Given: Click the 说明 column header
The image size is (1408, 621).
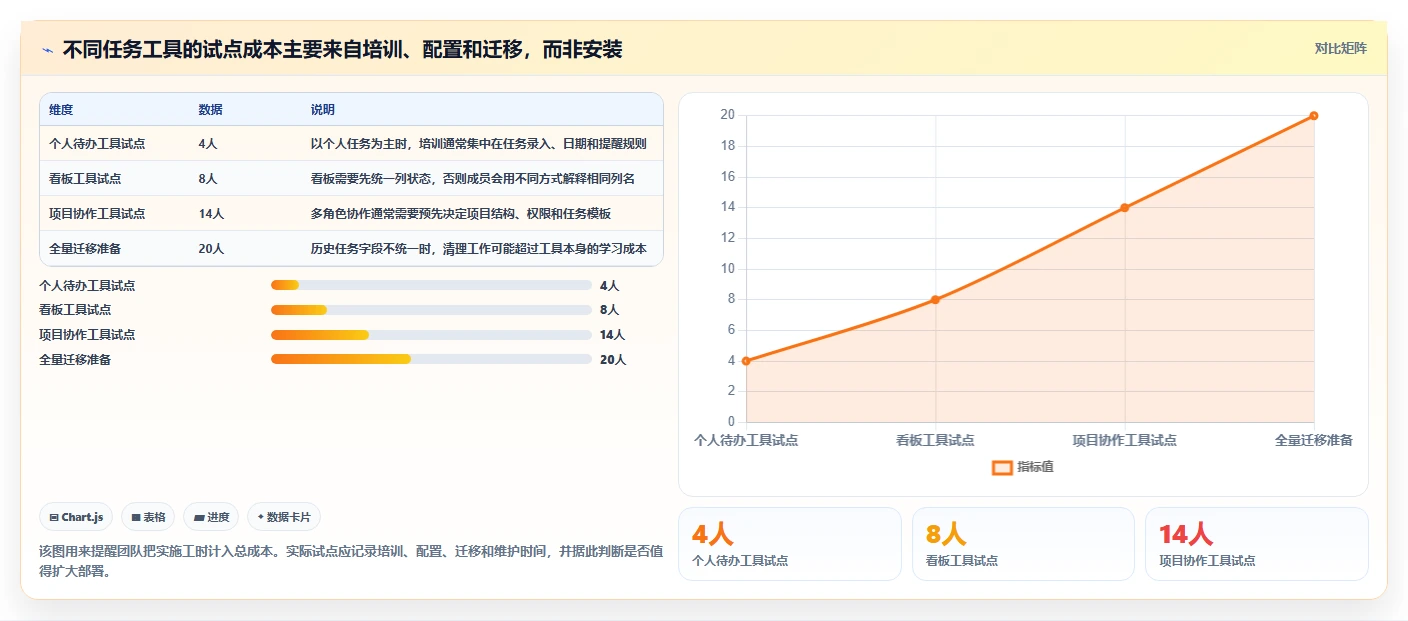Looking at the screenshot, I should click(x=323, y=110).
